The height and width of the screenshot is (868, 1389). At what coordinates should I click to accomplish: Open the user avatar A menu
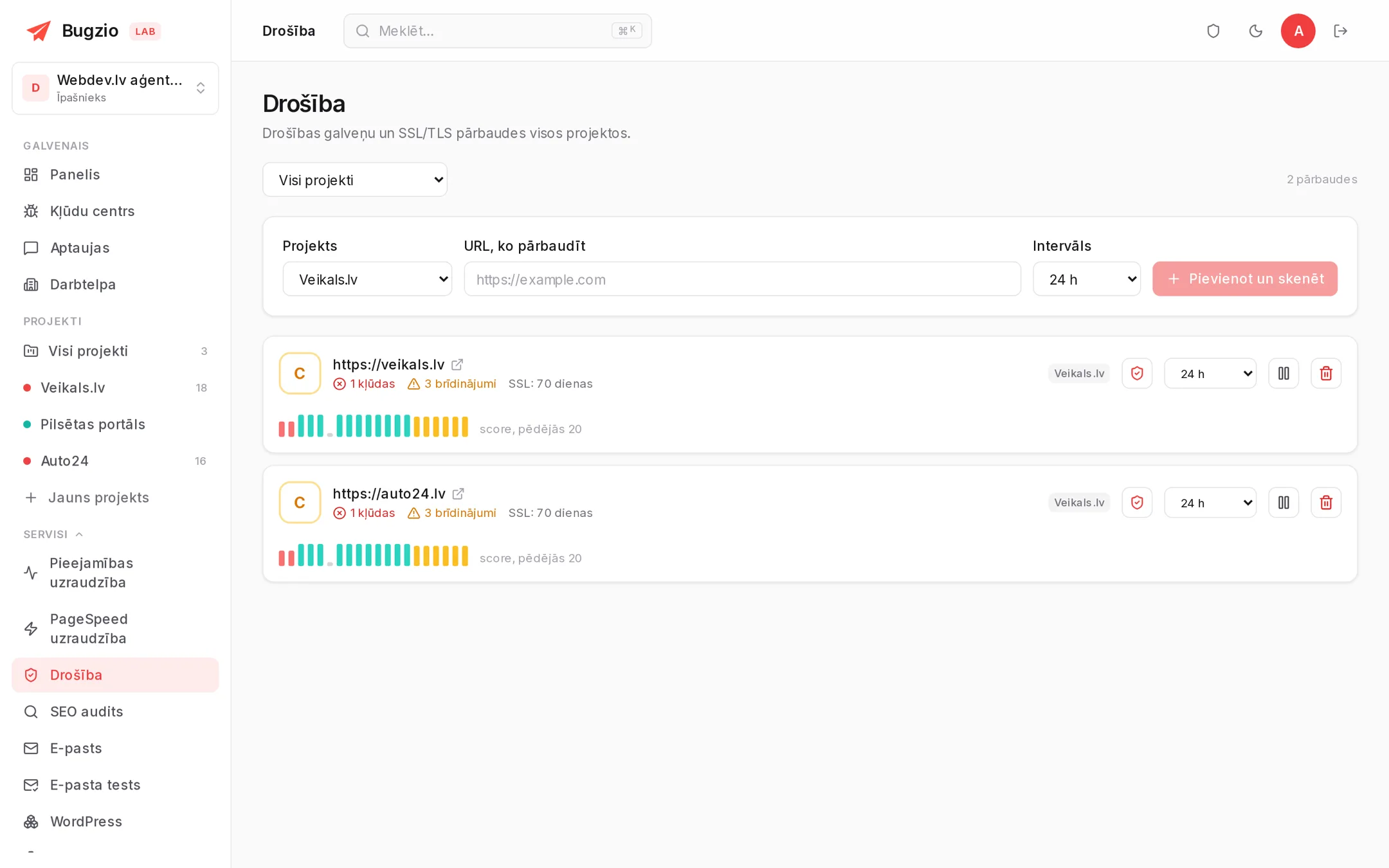tap(1298, 31)
